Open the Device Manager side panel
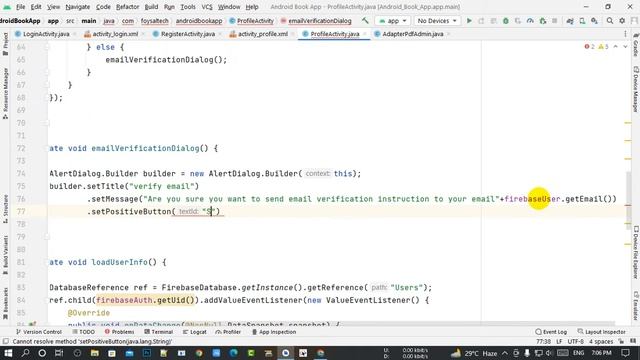640x360 pixels. (x=636, y=89)
